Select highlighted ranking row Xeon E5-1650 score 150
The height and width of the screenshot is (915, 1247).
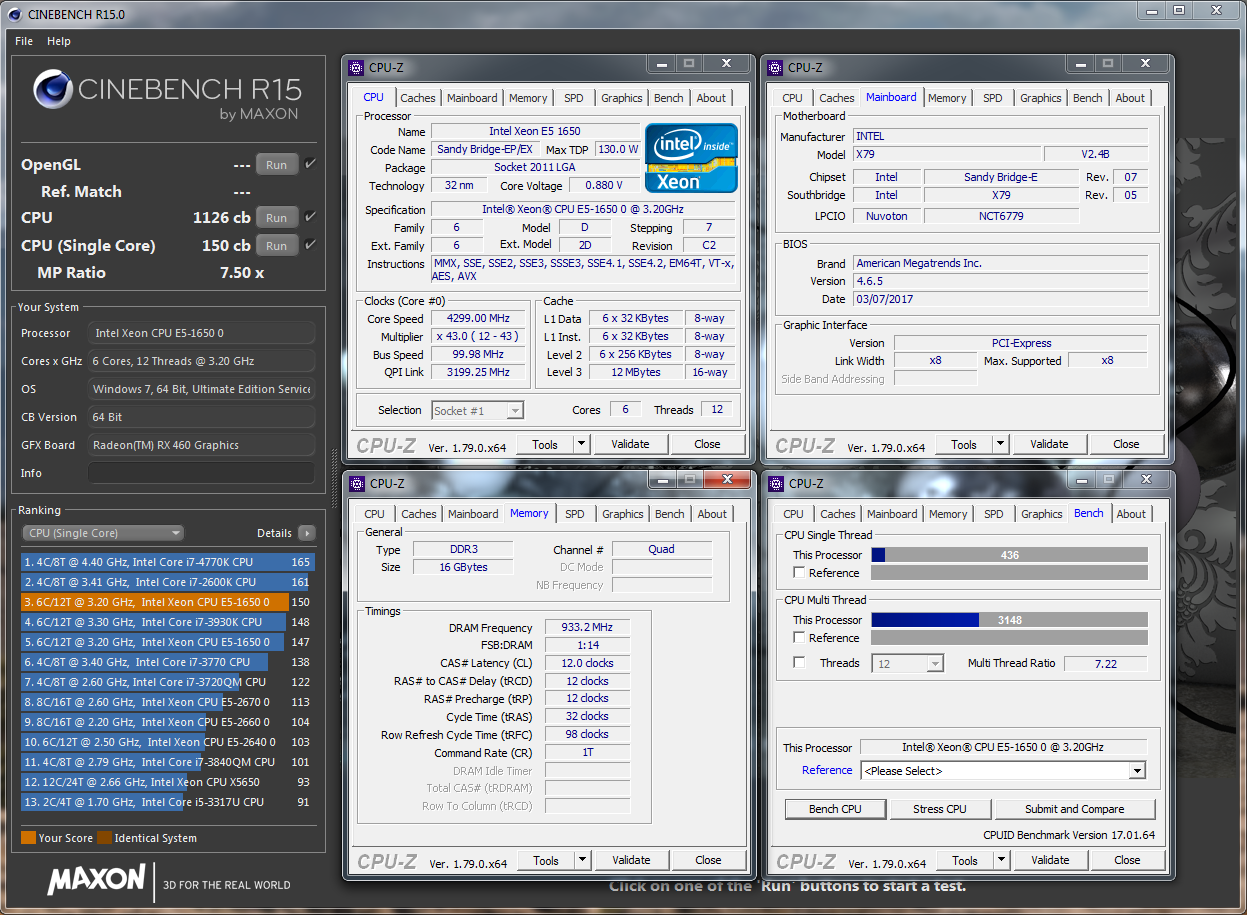168,602
